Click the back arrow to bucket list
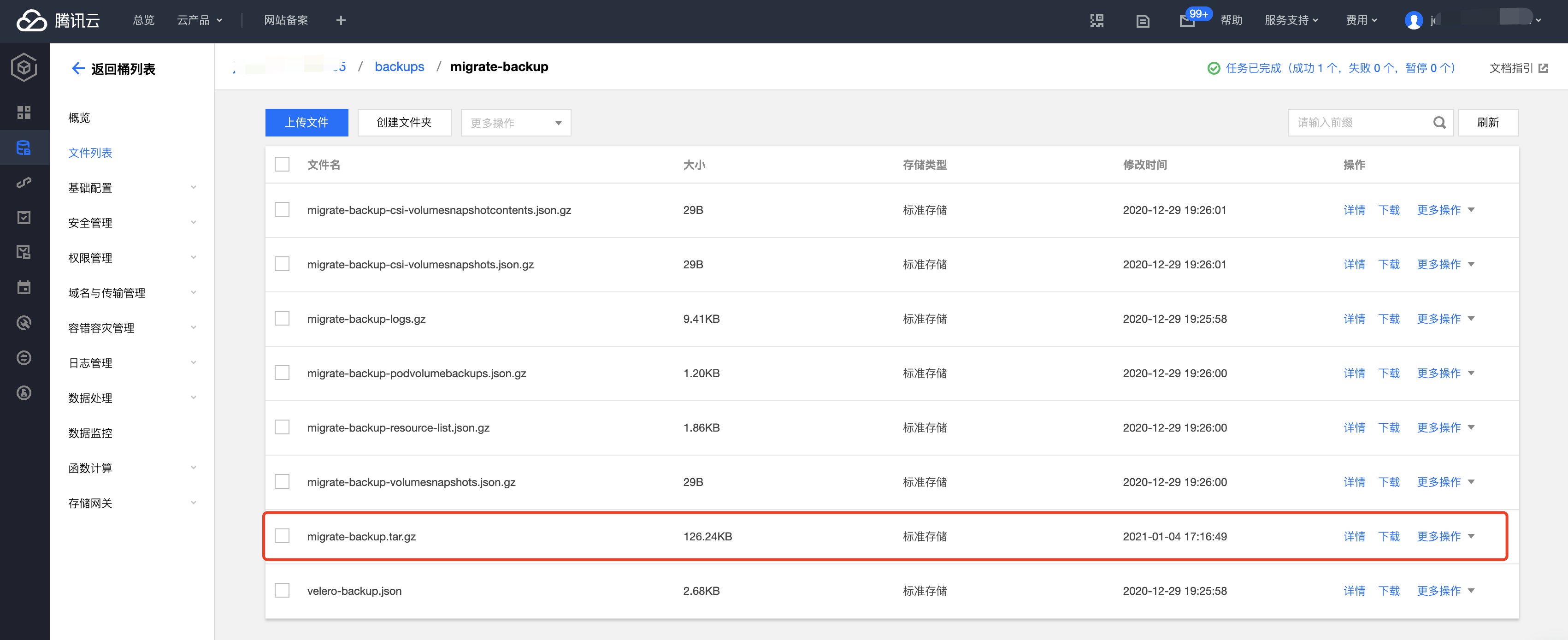Viewport: 1568px width, 640px height. tap(78, 69)
